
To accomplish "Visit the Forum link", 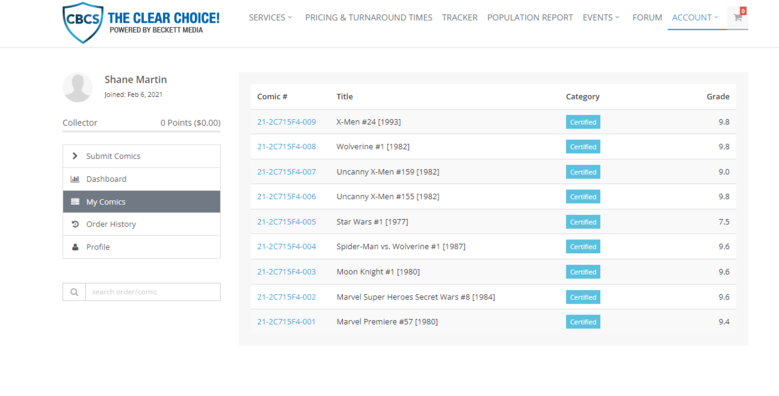I will click(647, 17).
